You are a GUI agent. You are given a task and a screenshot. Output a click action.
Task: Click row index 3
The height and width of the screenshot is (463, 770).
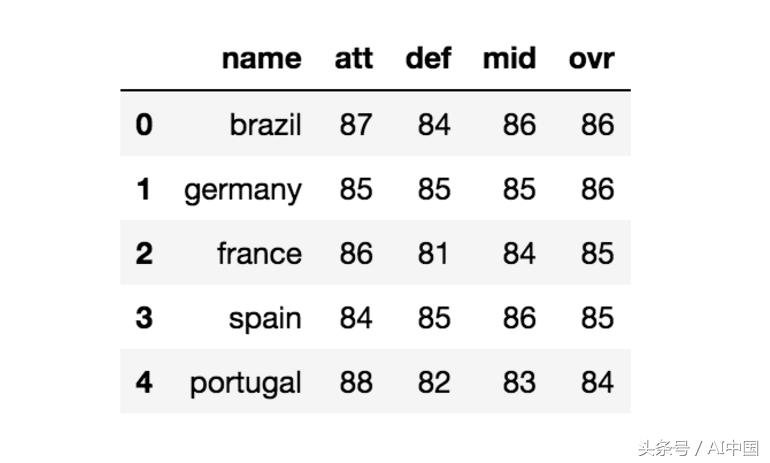pyautogui.click(x=144, y=317)
